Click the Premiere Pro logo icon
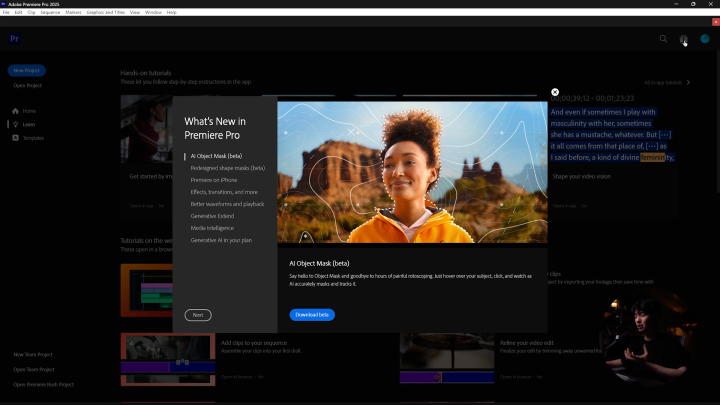The image size is (720, 405). pyautogui.click(x=15, y=39)
